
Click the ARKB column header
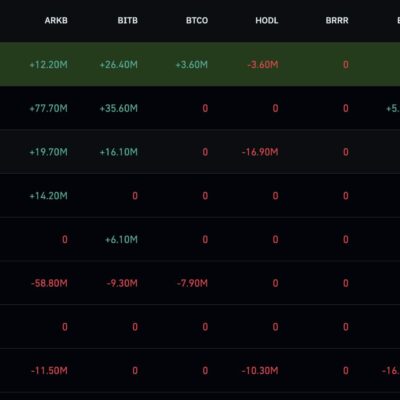pos(56,21)
